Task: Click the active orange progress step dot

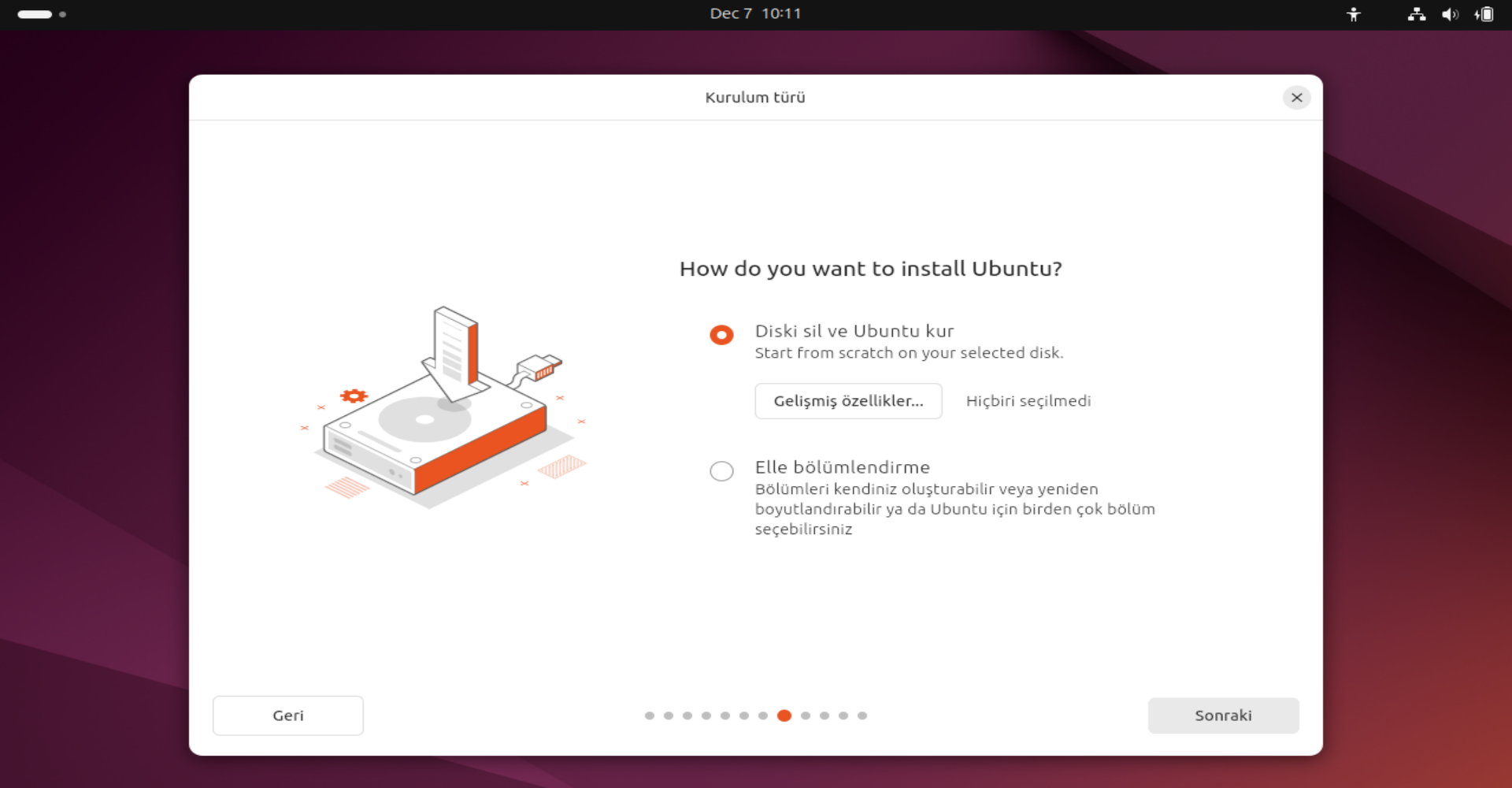Action: pos(784,716)
